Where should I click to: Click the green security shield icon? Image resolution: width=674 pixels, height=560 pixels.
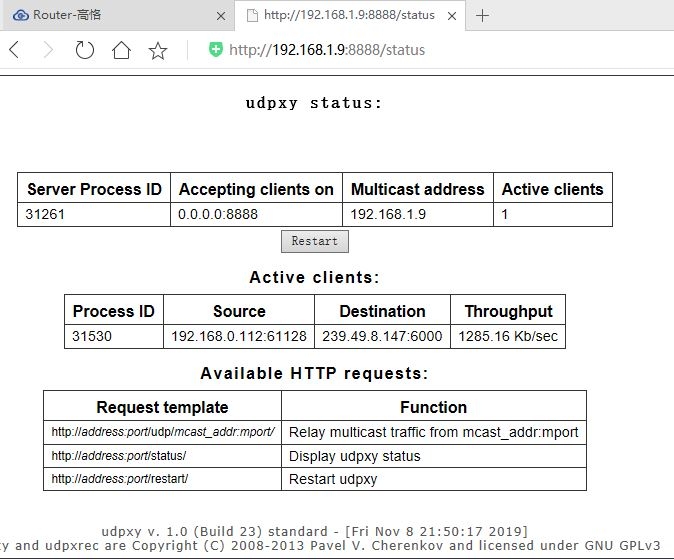216,49
